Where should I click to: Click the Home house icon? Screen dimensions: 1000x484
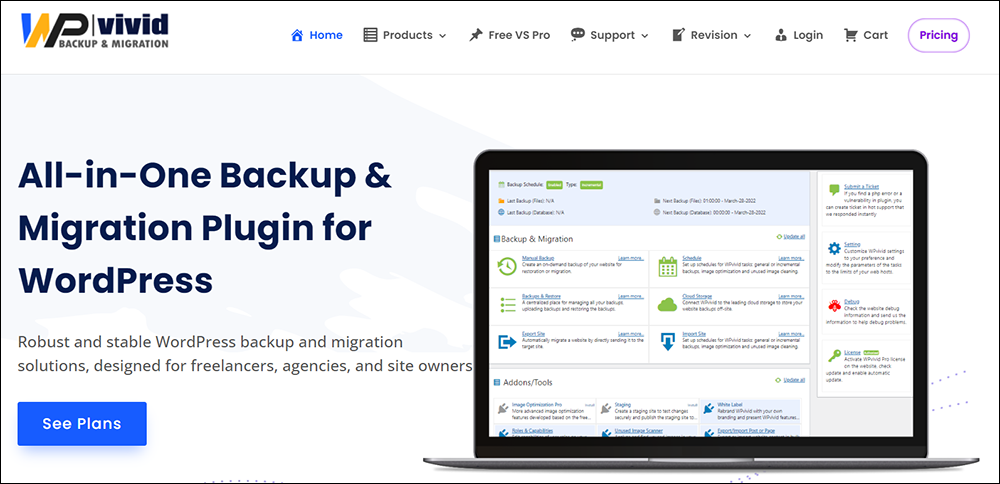click(297, 35)
